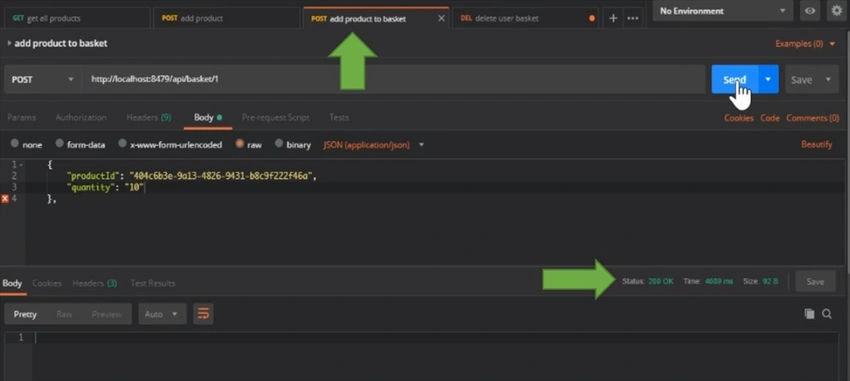Search response with magnifier icon

pos(827,314)
